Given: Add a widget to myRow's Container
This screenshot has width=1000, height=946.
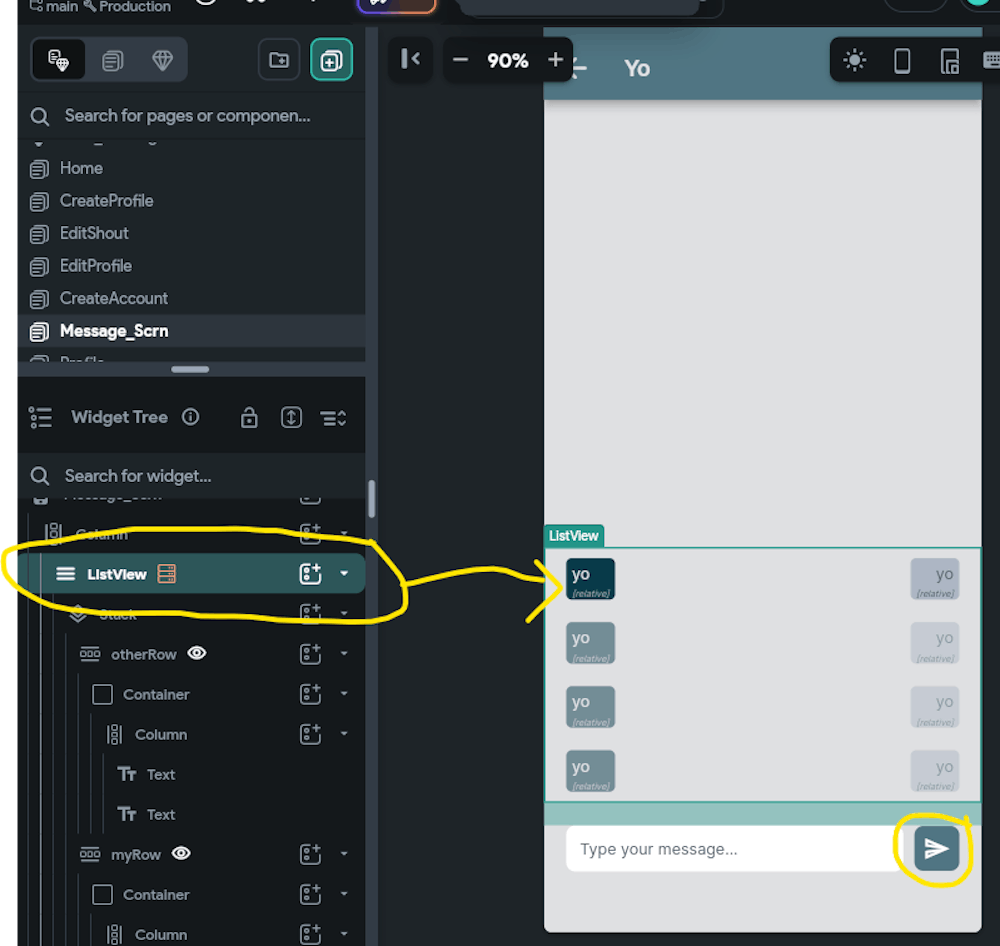Looking at the screenshot, I should [x=311, y=894].
